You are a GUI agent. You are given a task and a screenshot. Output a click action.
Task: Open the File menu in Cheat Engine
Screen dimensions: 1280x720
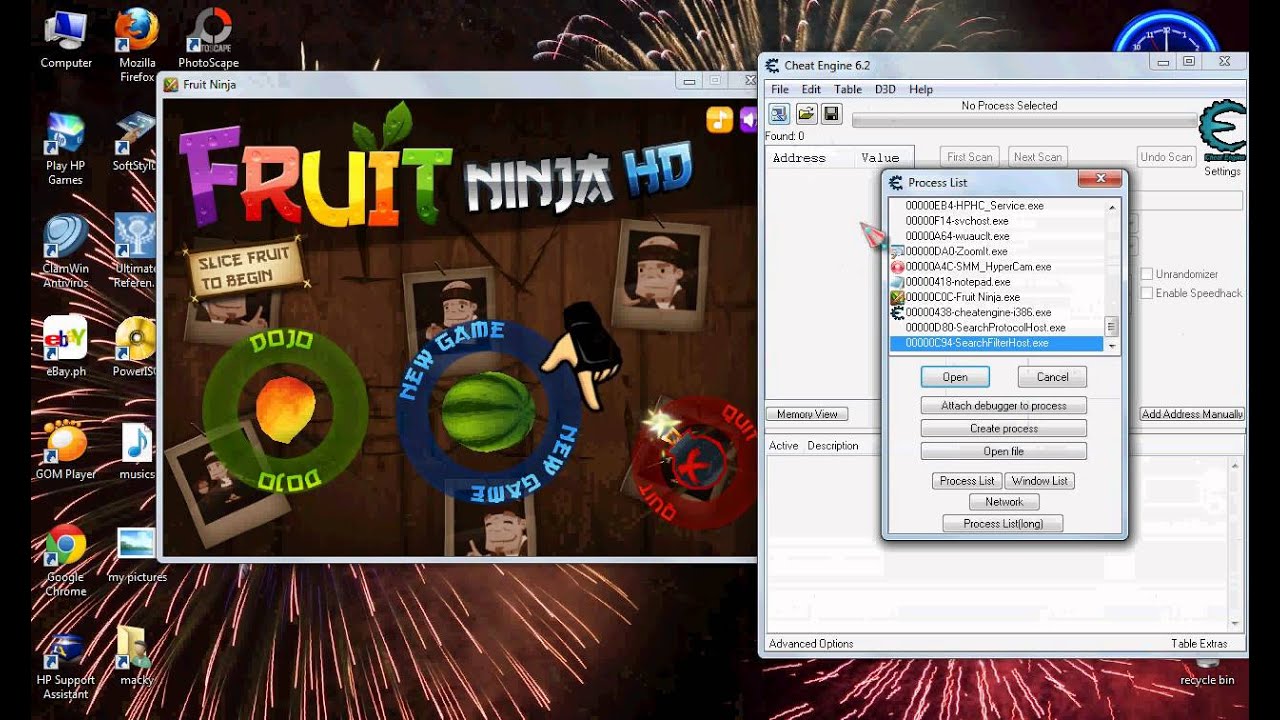point(780,89)
